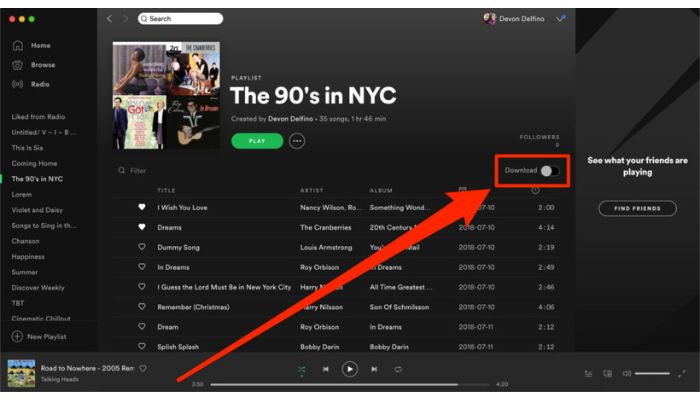700x400 pixels.
Task: Toggle the Download switch on
Action: pos(550,171)
